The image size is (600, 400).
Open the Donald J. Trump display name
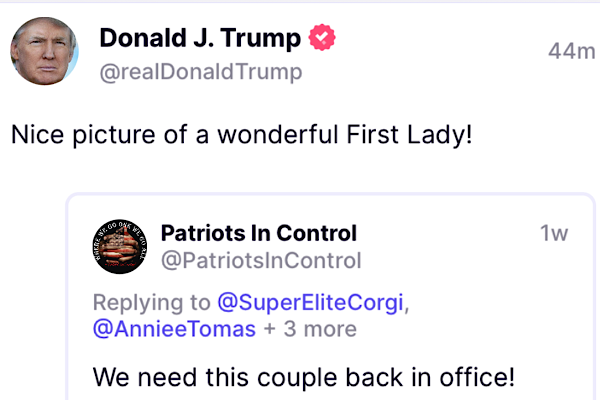click(x=200, y=39)
